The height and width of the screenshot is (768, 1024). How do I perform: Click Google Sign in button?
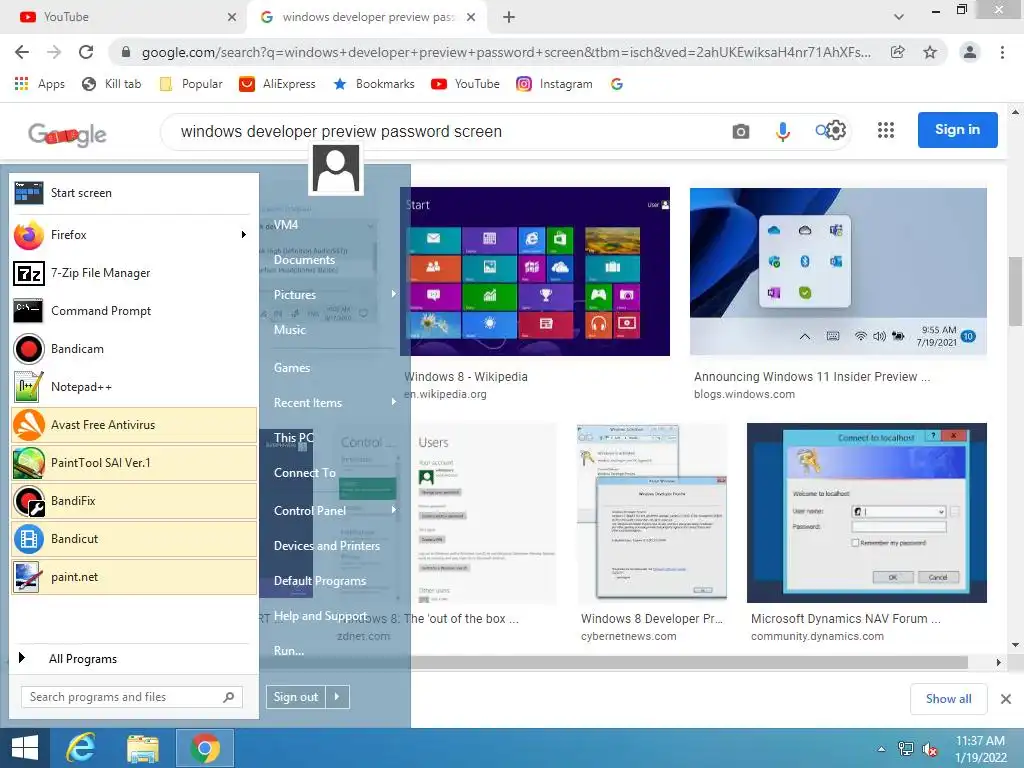point(957,129)
